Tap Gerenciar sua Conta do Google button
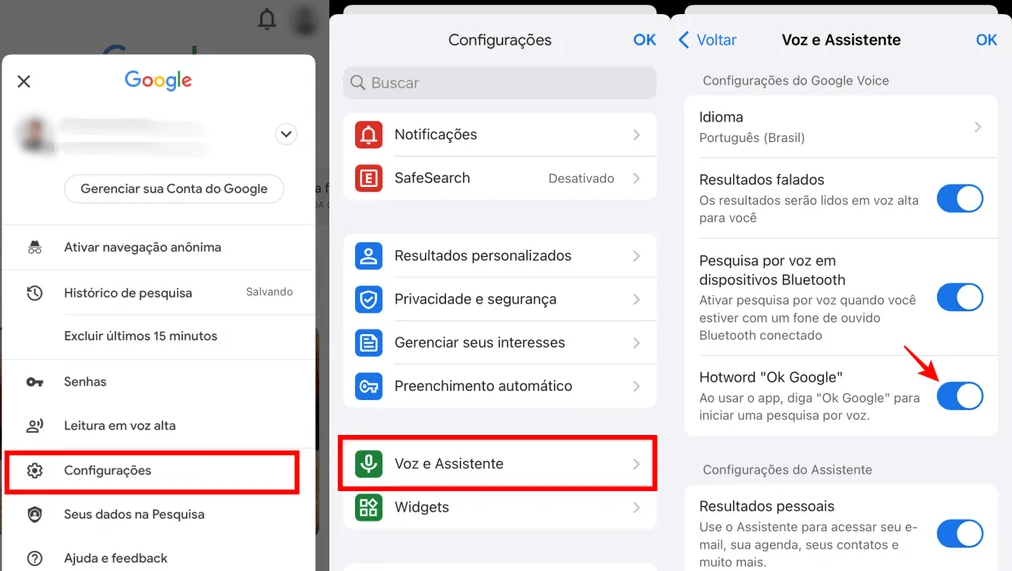 174,189
